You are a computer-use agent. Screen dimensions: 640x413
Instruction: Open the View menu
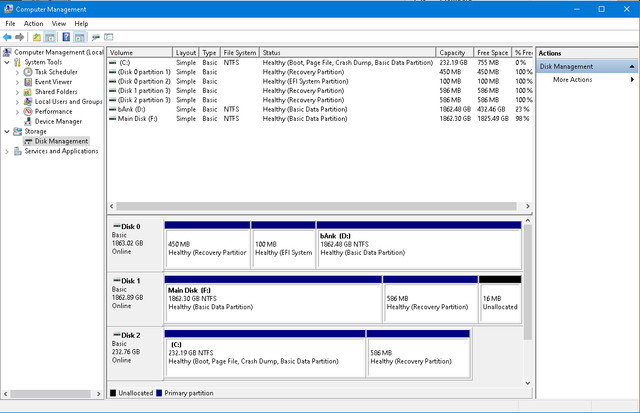[x=59, y=24]
